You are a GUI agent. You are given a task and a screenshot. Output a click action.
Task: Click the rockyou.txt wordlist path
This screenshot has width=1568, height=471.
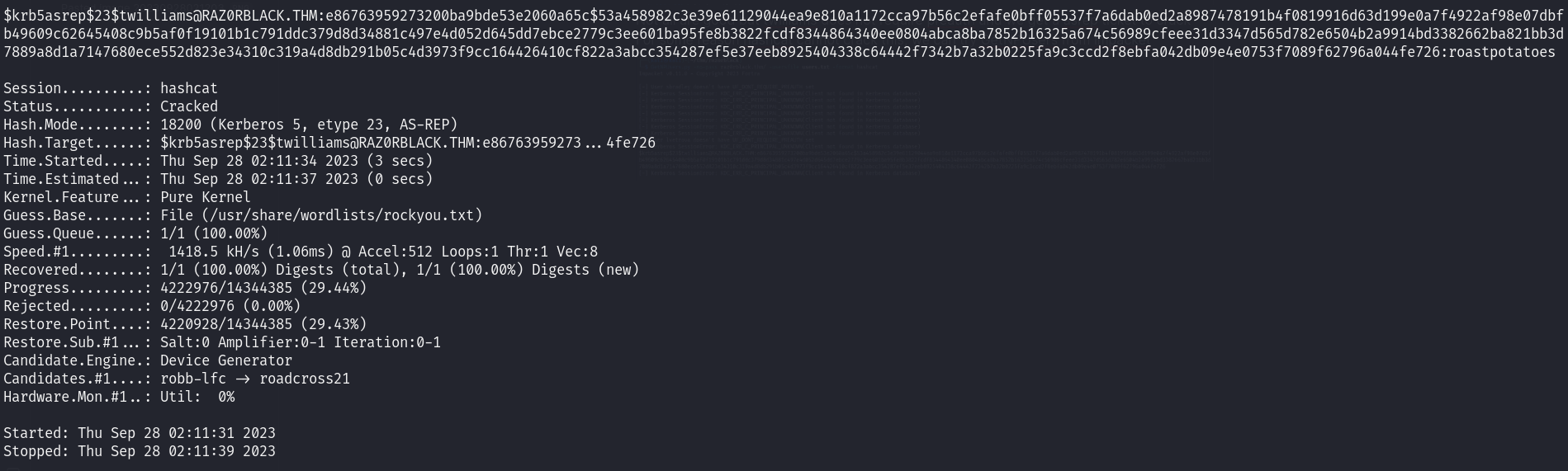point(321,215)
